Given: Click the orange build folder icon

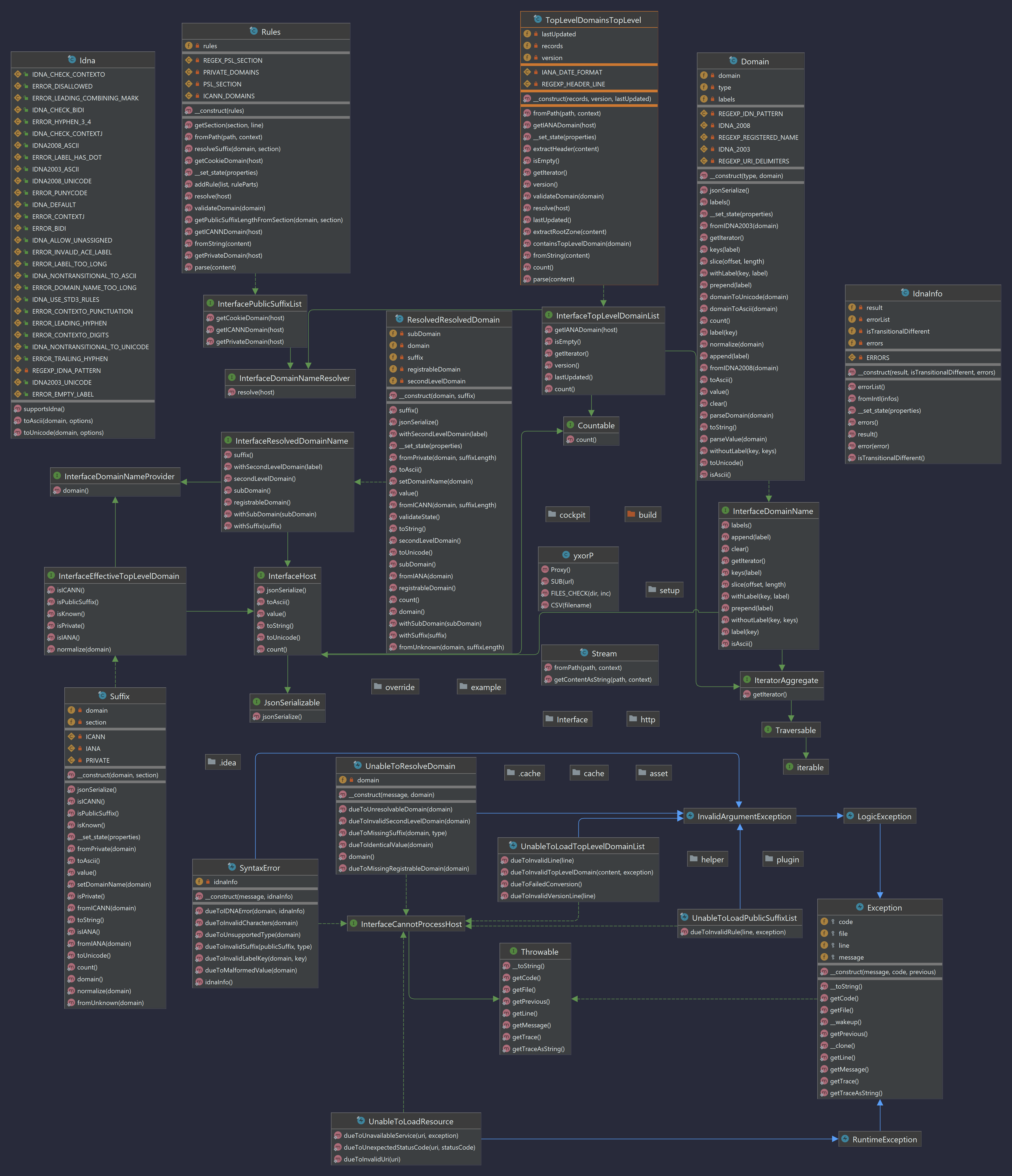Looking at the screenshot, I should click(631, 514).
